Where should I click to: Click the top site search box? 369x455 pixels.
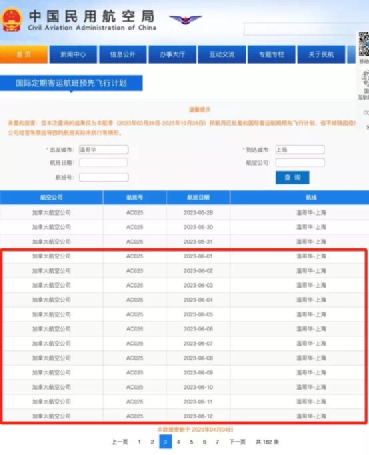coord(300,29)
